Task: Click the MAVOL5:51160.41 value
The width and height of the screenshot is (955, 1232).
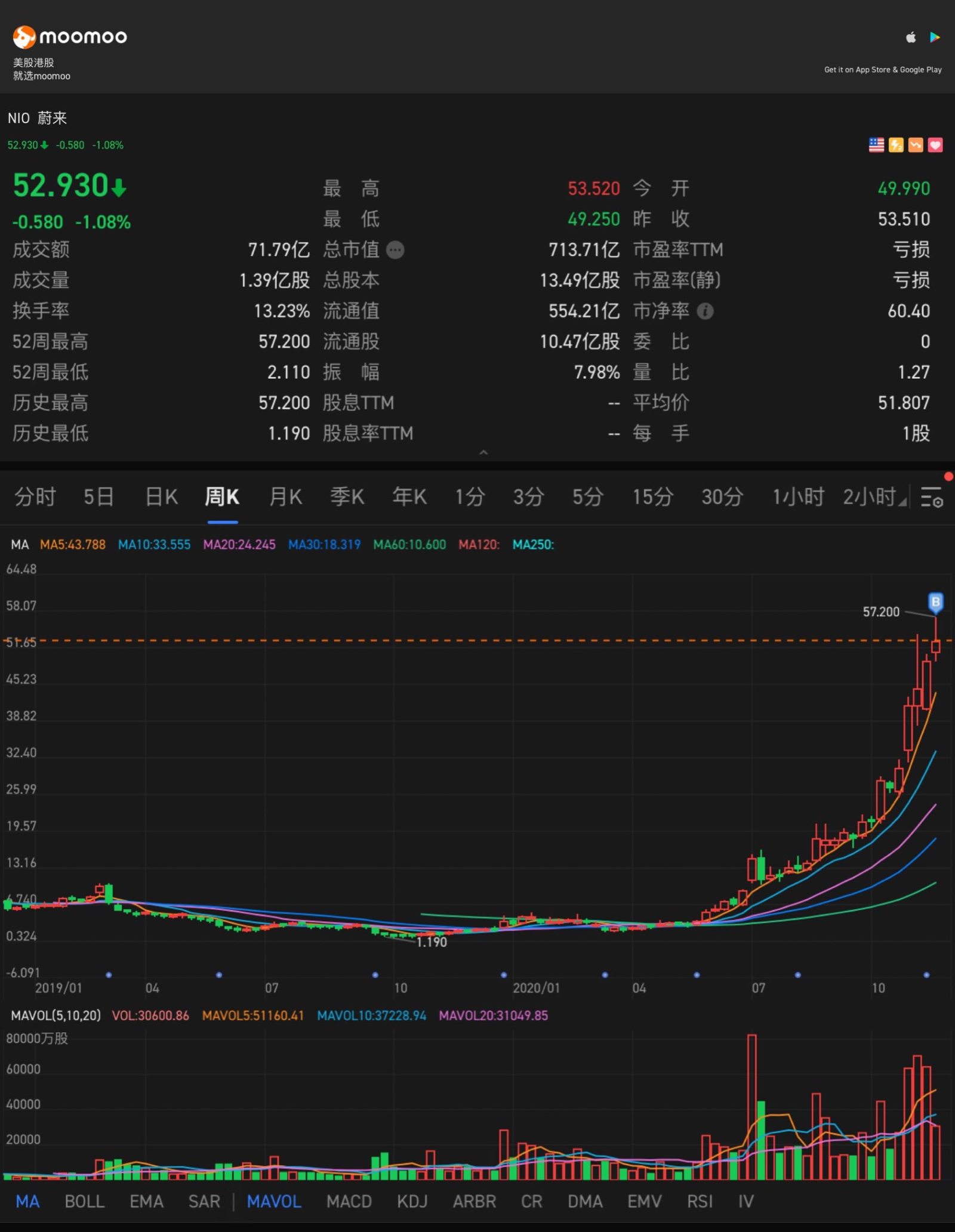Action: (253, 1015)
